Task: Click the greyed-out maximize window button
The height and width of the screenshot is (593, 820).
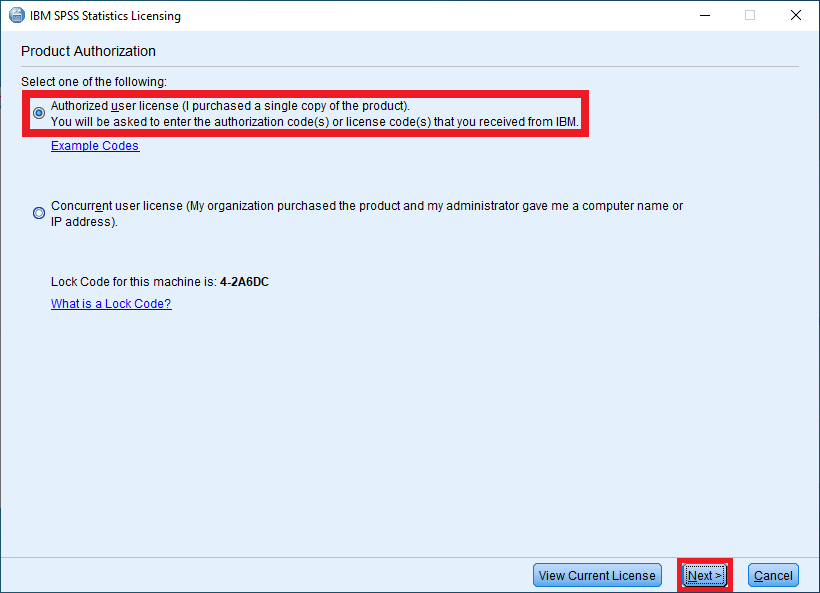Action: 750,15
